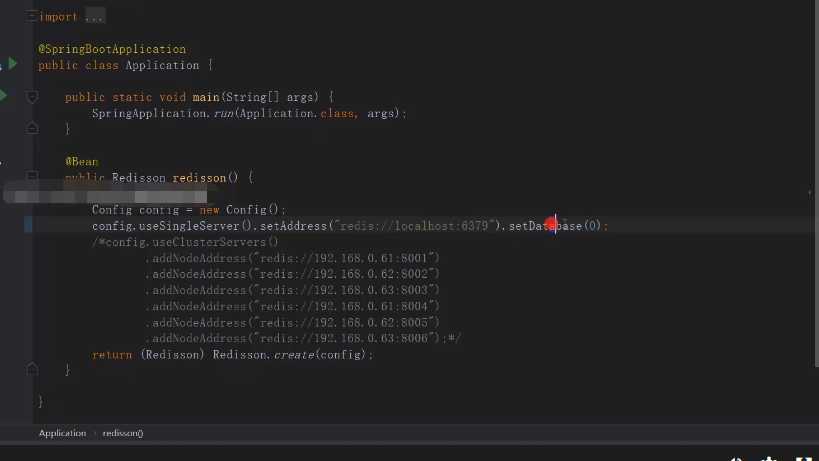Click the @Bean annotation
The width and height of the screenshot is (819, 461).
click(x=81, y=161)
